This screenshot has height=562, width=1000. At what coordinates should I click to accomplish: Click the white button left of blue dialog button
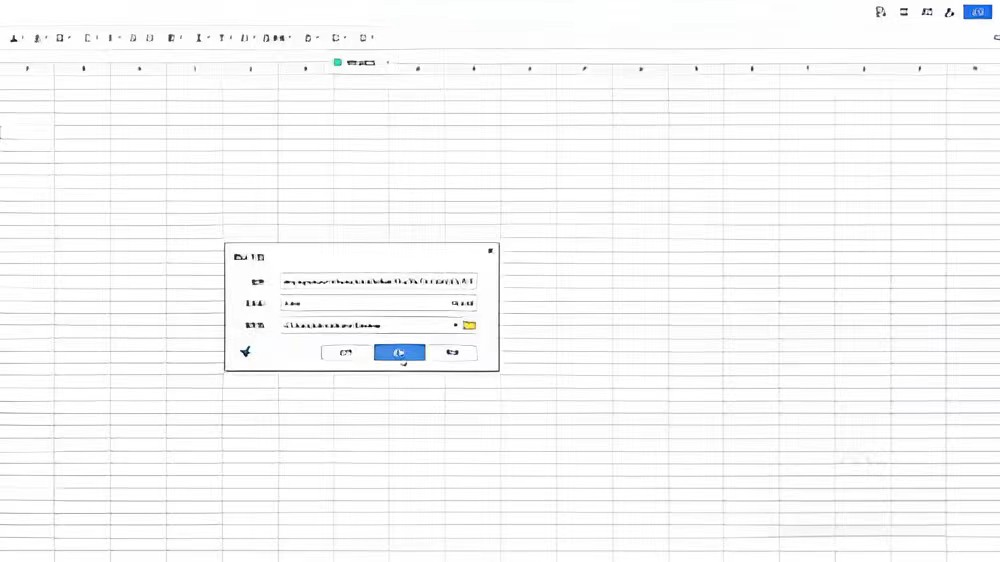(346, 353)
